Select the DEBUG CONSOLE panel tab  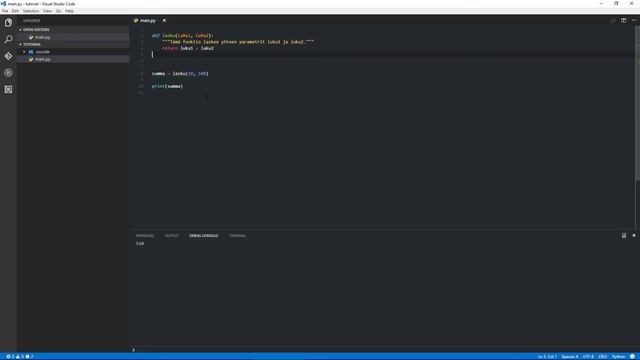pos(203,236)
